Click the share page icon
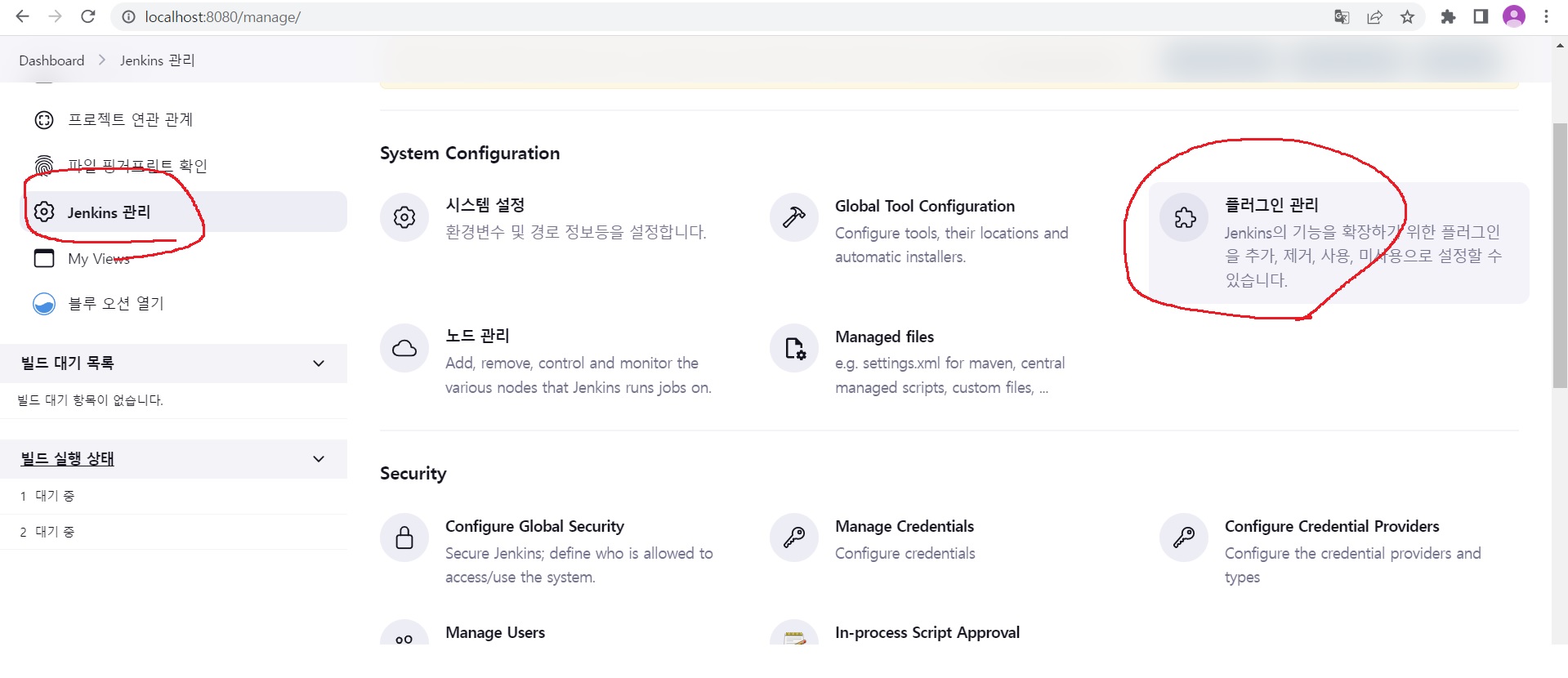1568x678 pixels. [x=1374, y=16]
